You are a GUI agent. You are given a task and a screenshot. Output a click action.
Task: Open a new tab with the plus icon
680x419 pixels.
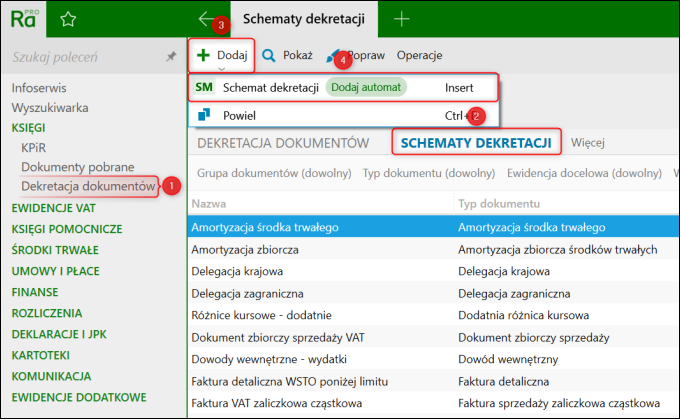point(402,19)
